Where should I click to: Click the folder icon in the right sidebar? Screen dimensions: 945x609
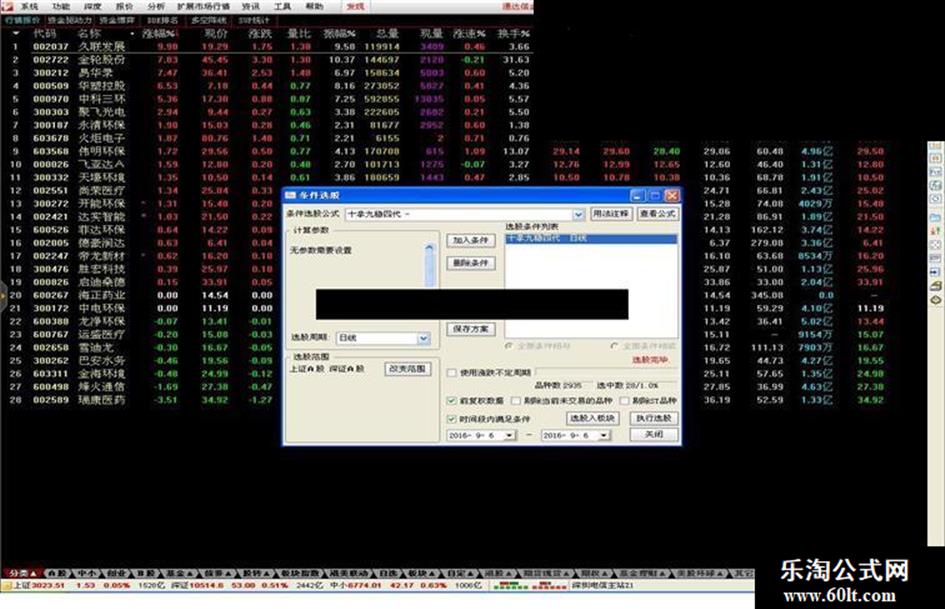(935, 218)
